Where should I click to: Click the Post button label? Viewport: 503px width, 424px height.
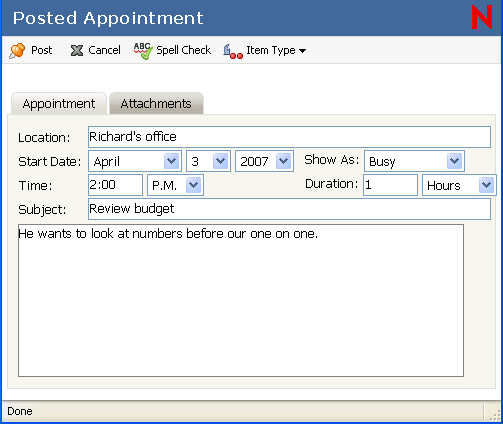[x=42, y=50]
